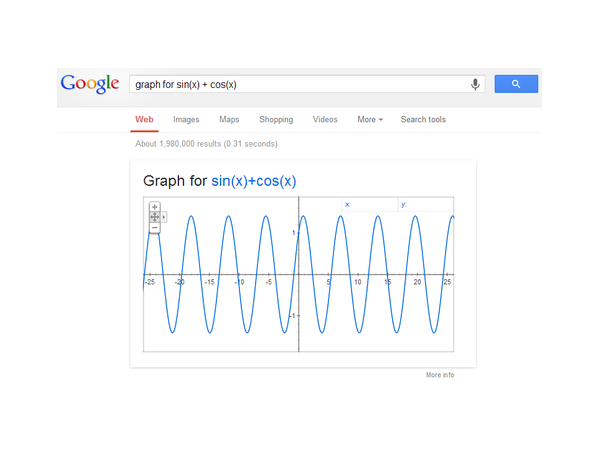Click the graph zoom in plus button
The height and width of the screenshot is (450, 600).
point(155,207)
